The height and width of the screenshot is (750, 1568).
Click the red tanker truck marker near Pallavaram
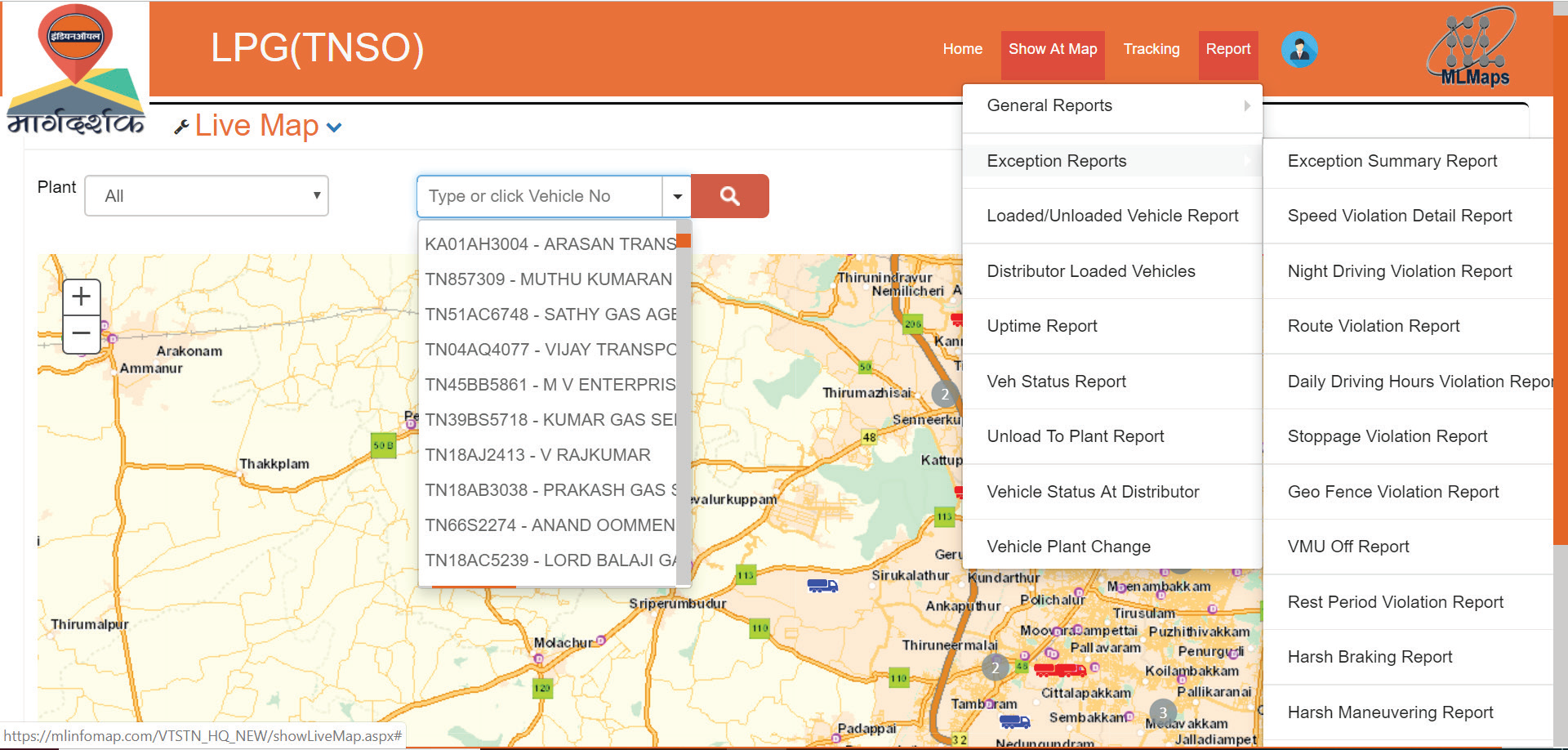1059,671
